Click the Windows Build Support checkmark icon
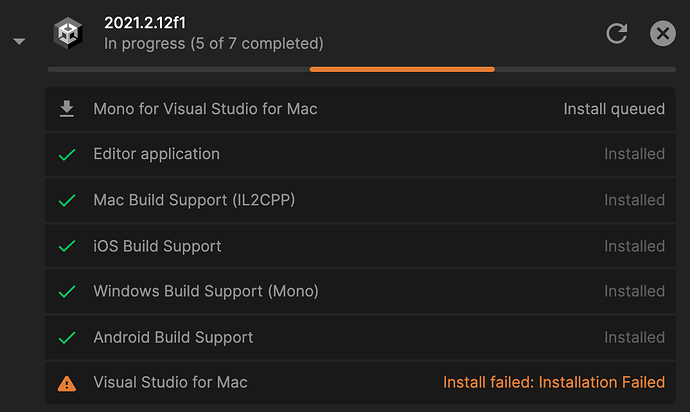 pos(67,292)
